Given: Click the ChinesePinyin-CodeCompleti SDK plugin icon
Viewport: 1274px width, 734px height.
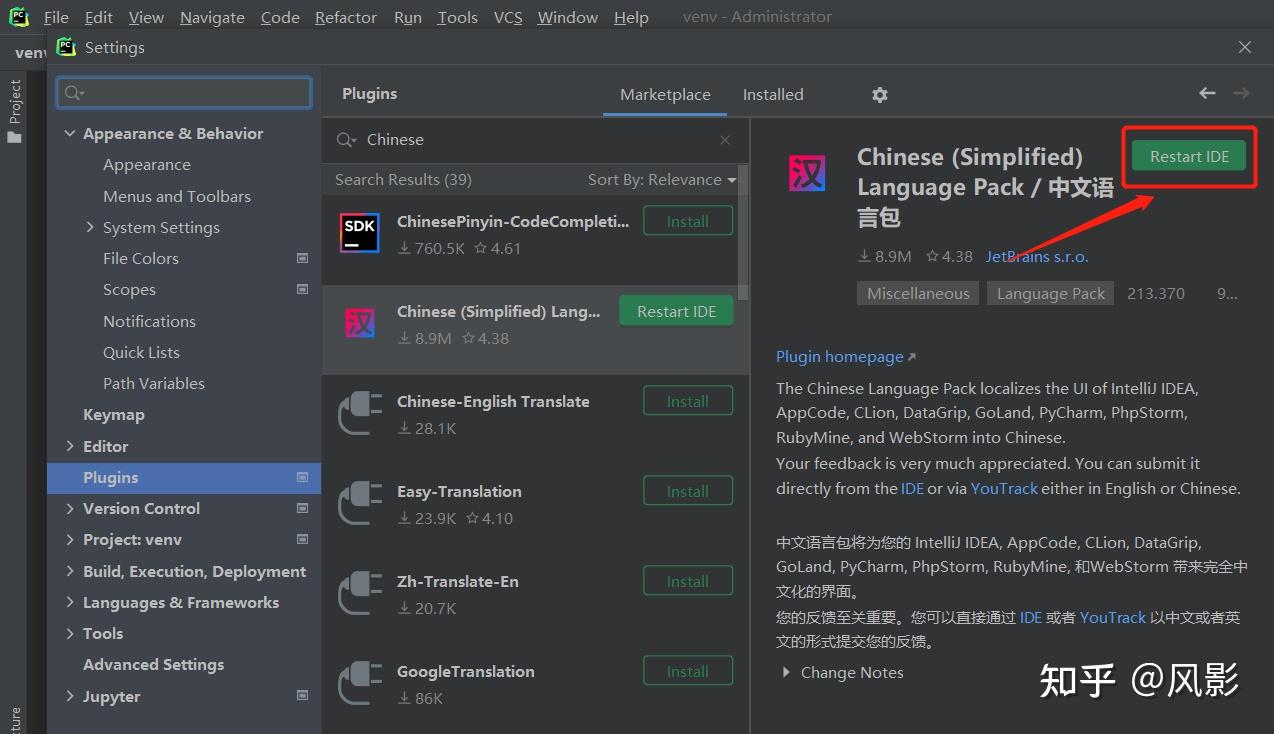Looking at the screenshot, I should (359, 233).
